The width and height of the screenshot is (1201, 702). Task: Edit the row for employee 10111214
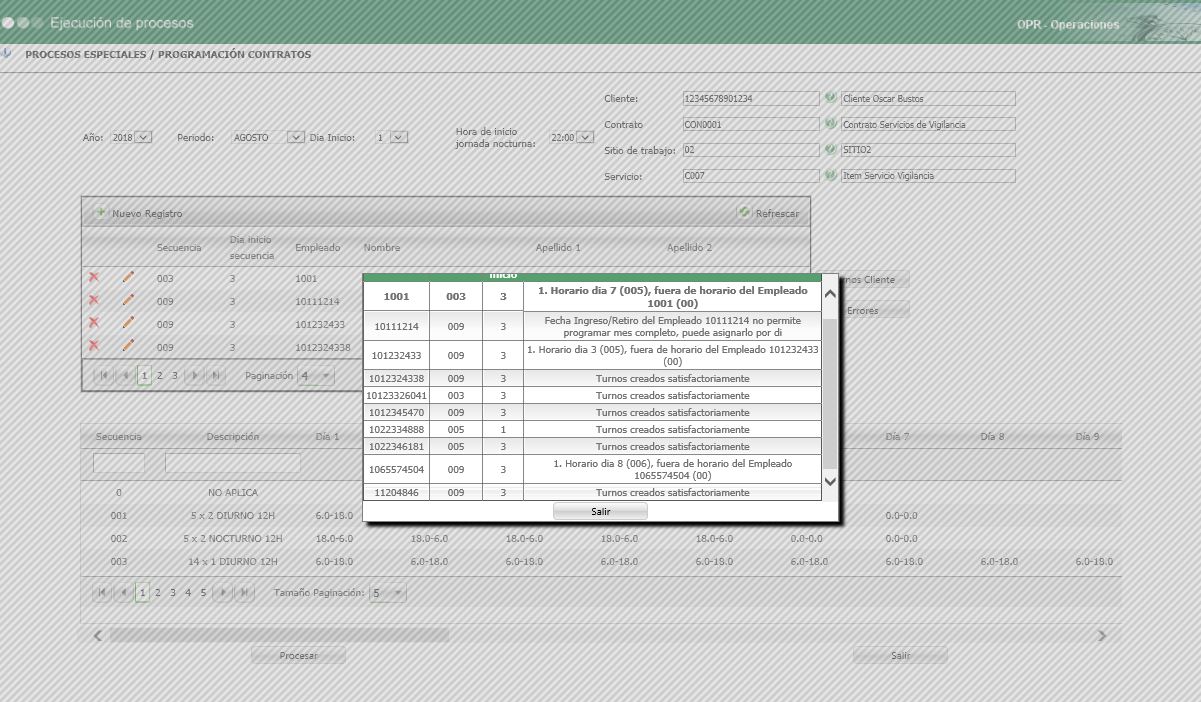tap(128, 300)
